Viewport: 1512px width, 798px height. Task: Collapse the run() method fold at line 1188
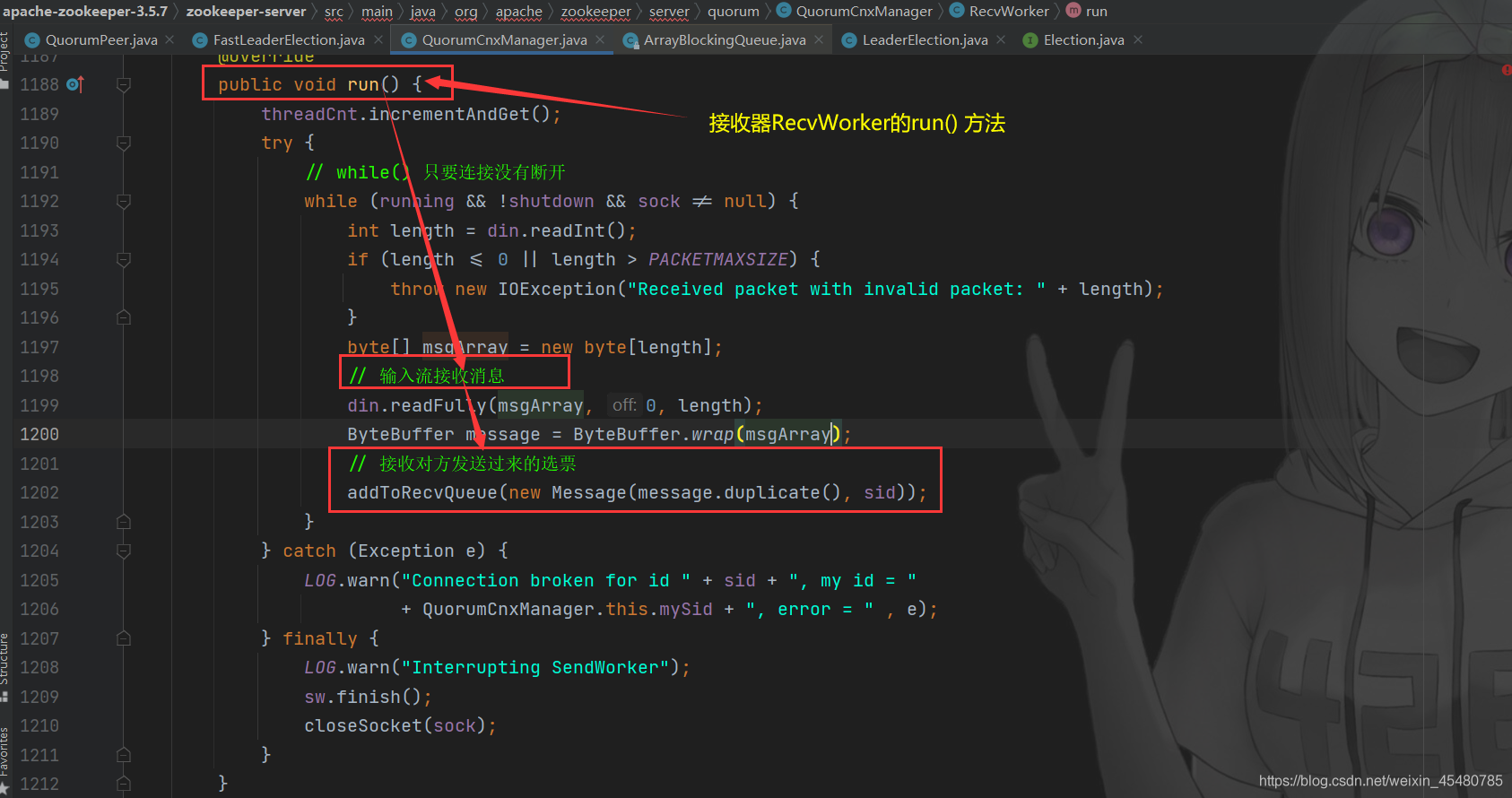point(124,84)
